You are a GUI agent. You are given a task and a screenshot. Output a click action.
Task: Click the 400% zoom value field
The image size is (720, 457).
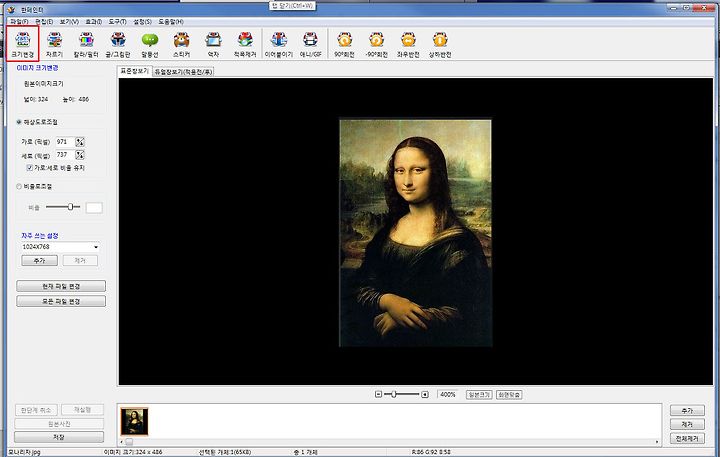(448, 395)
